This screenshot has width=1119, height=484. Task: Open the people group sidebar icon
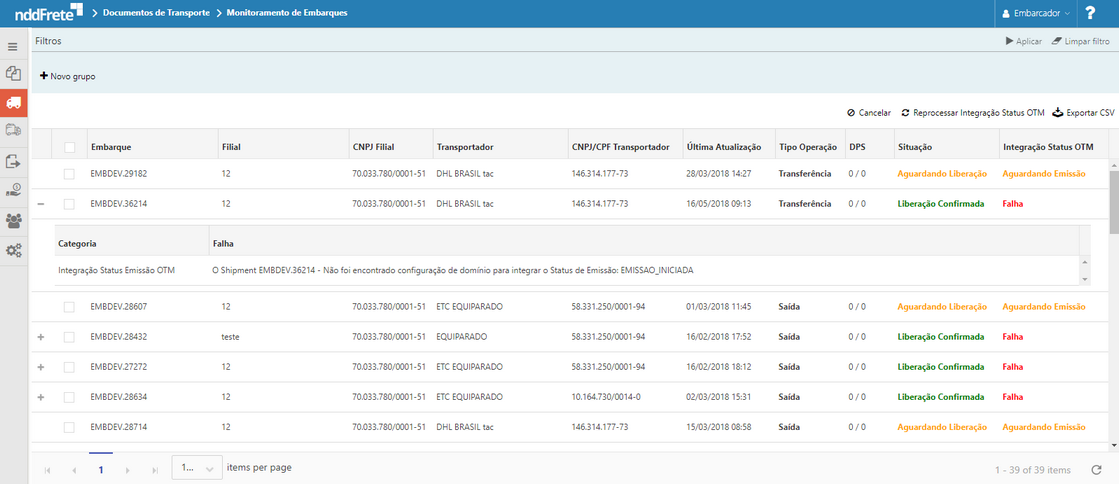[x=13, y=220]
